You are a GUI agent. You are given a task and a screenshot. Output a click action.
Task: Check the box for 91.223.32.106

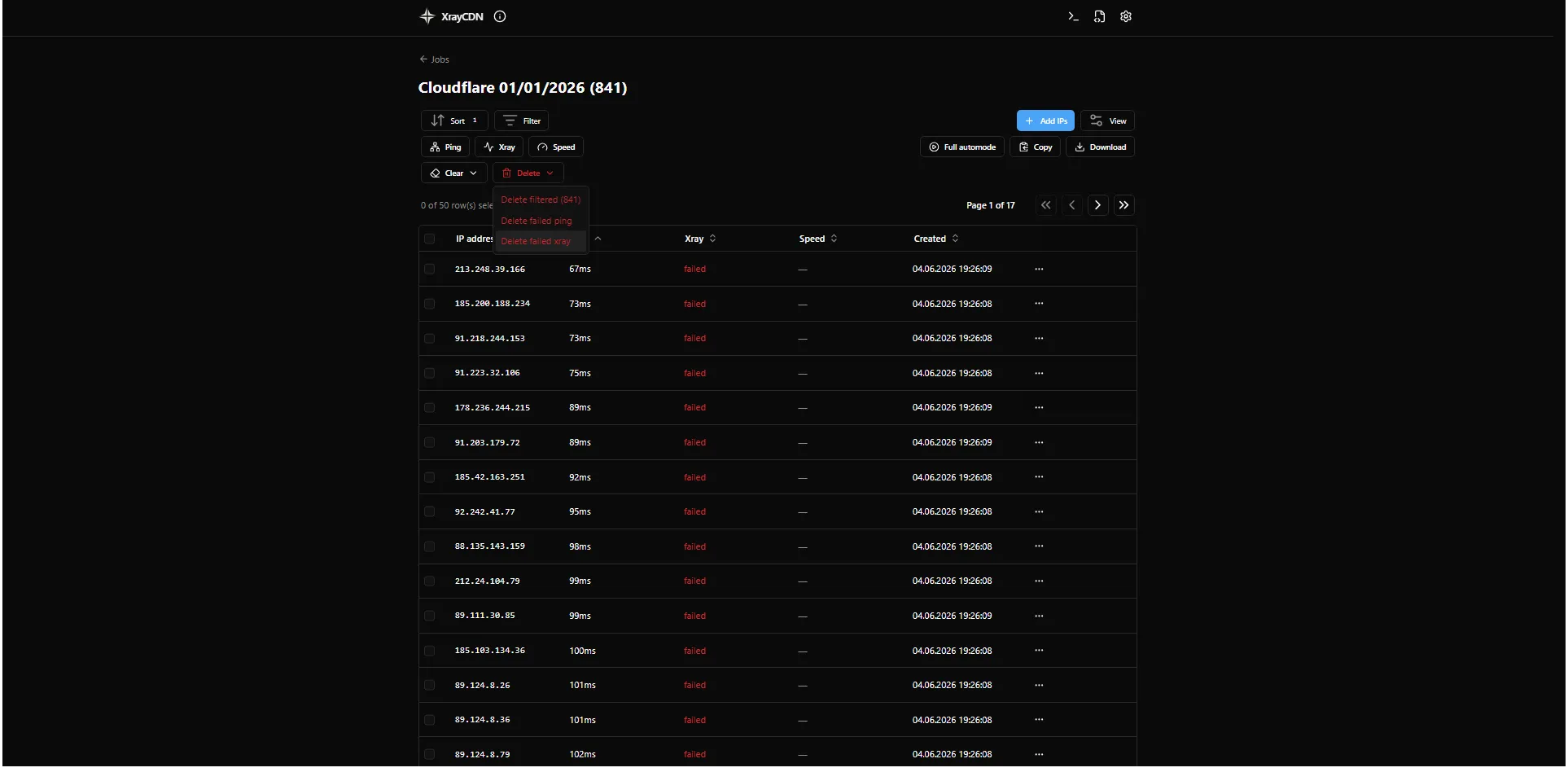[430, 373]
